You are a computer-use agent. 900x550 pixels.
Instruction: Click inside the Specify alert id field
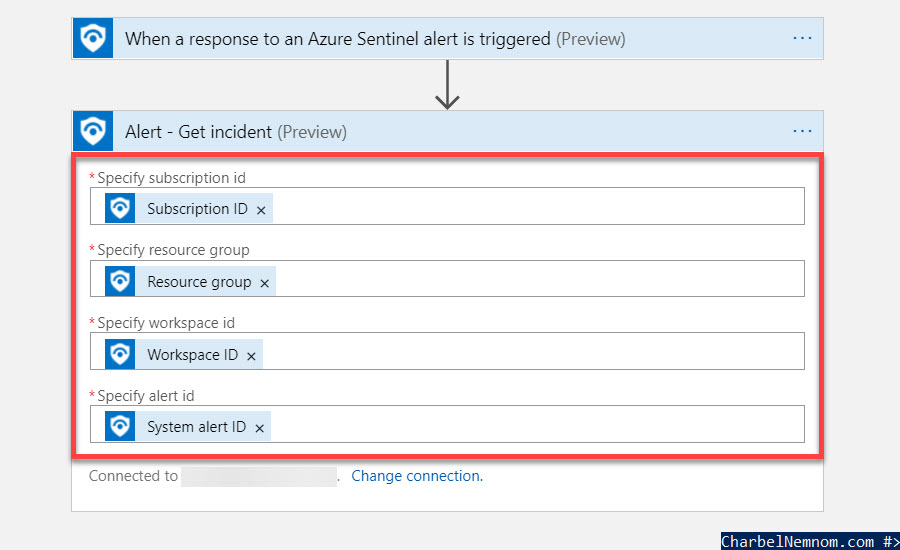coord(447,424)
